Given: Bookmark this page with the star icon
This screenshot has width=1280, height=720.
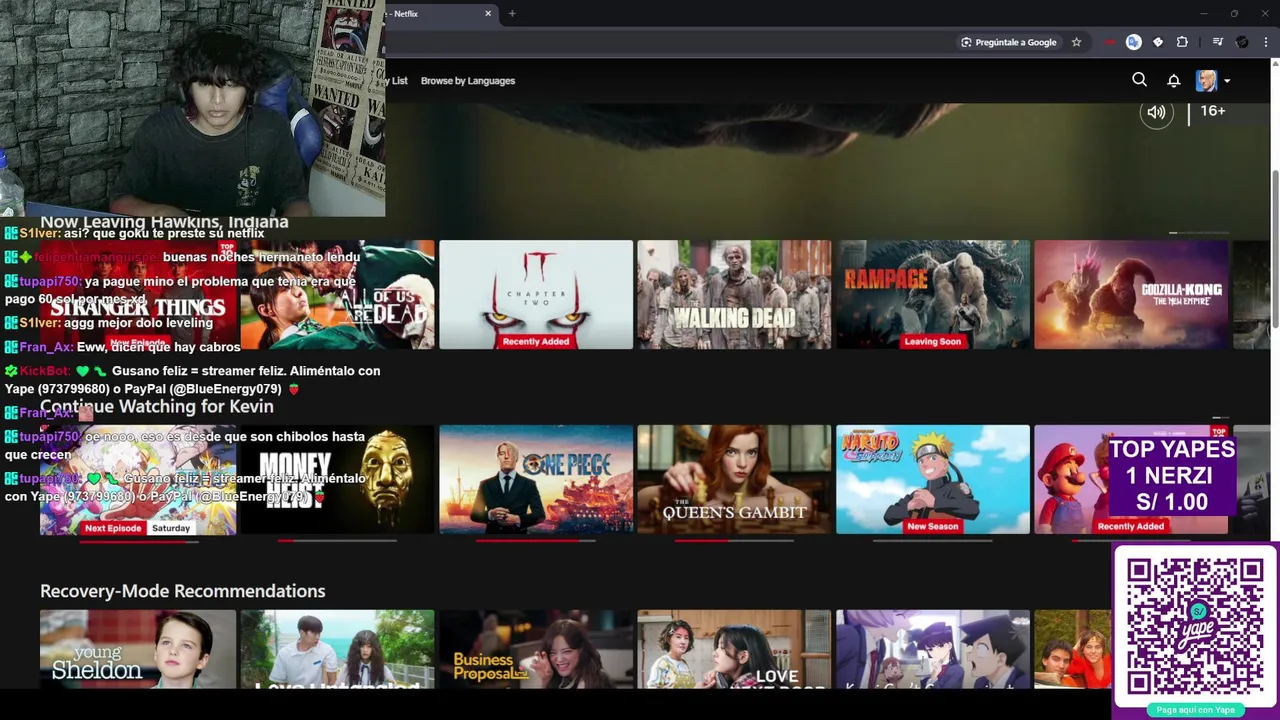Looking at the screenshot, I should pos(1076,42).
